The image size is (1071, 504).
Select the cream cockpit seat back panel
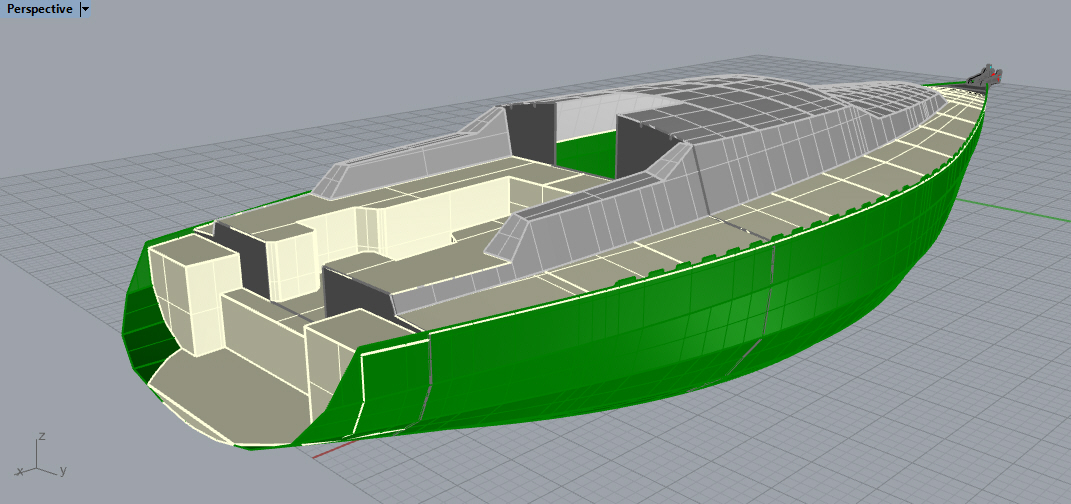420,215
